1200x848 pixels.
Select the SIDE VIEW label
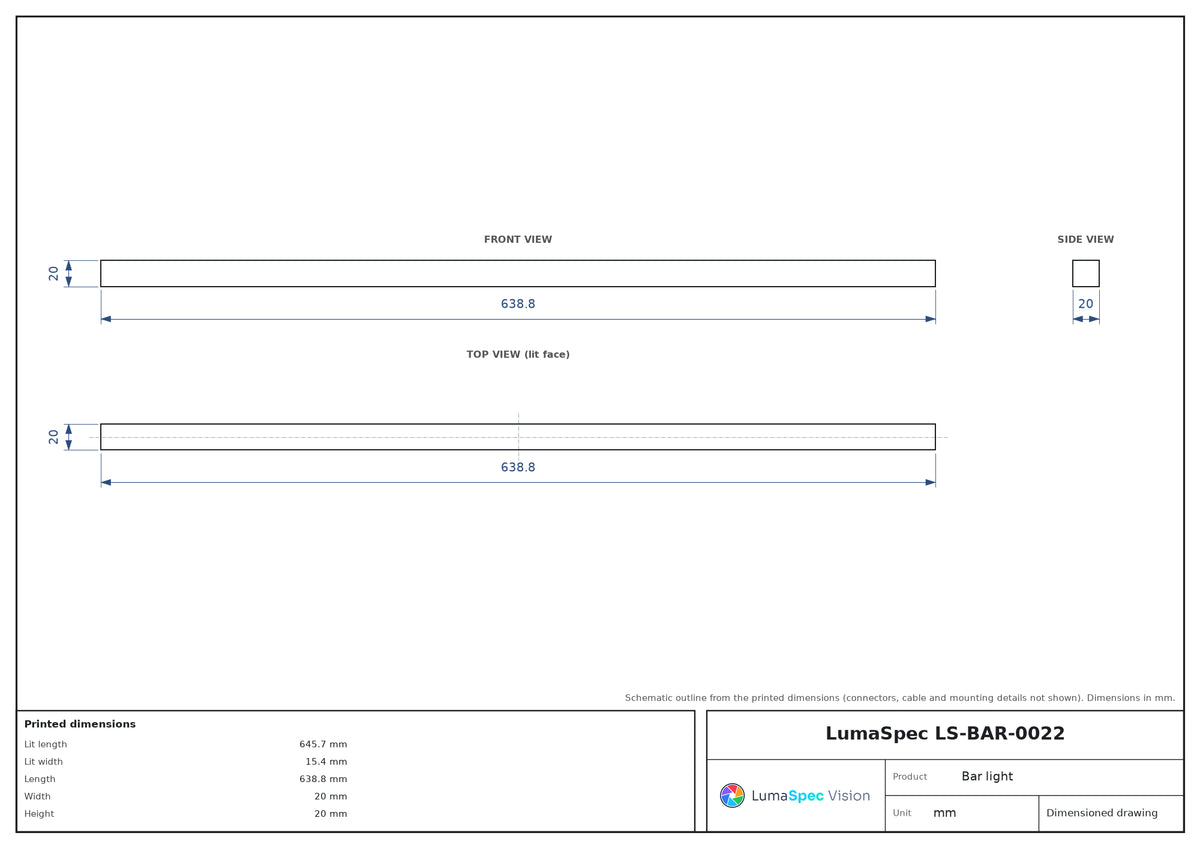coord(1085,240)
